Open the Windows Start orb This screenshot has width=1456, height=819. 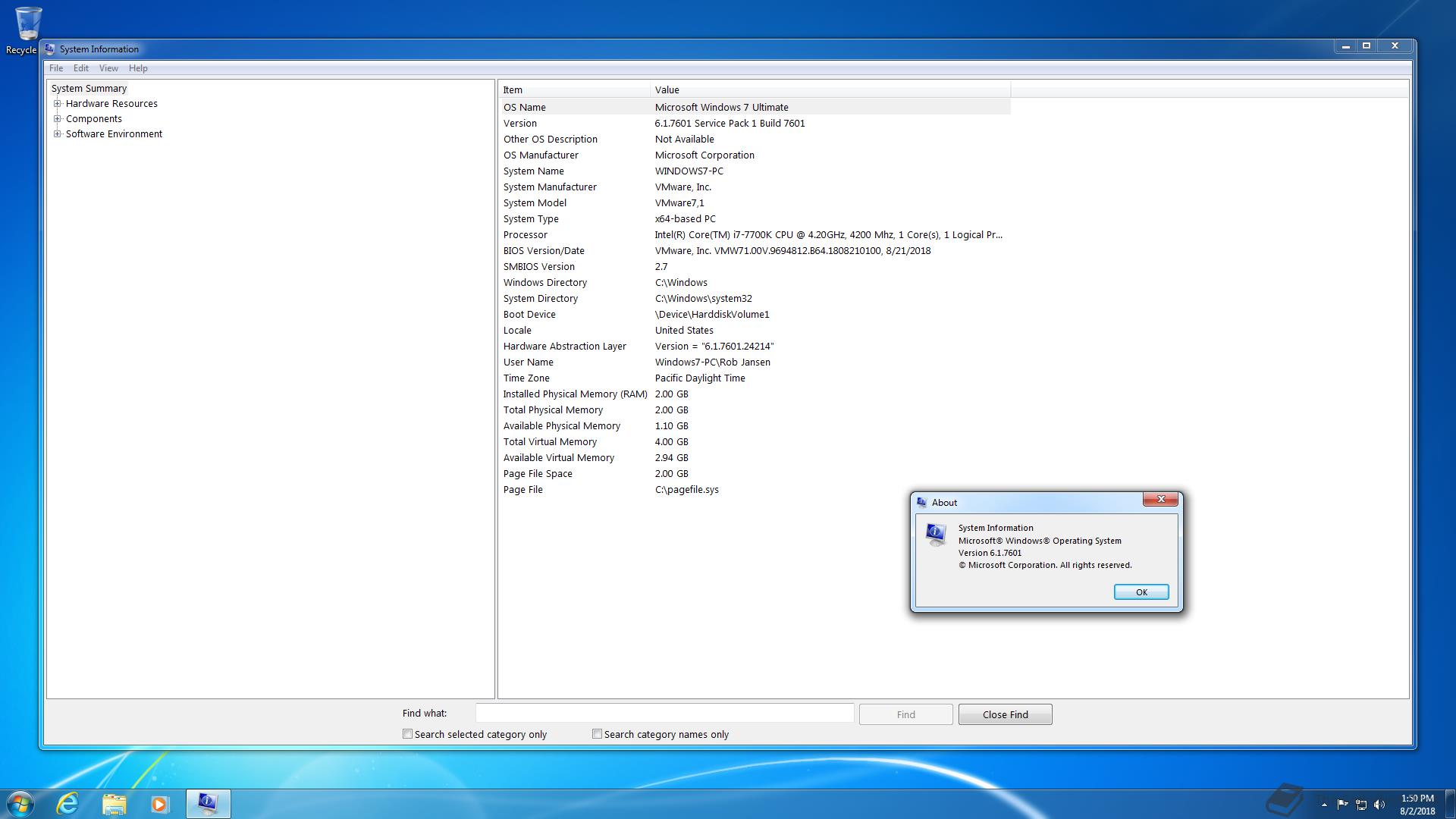pos(20,804)
